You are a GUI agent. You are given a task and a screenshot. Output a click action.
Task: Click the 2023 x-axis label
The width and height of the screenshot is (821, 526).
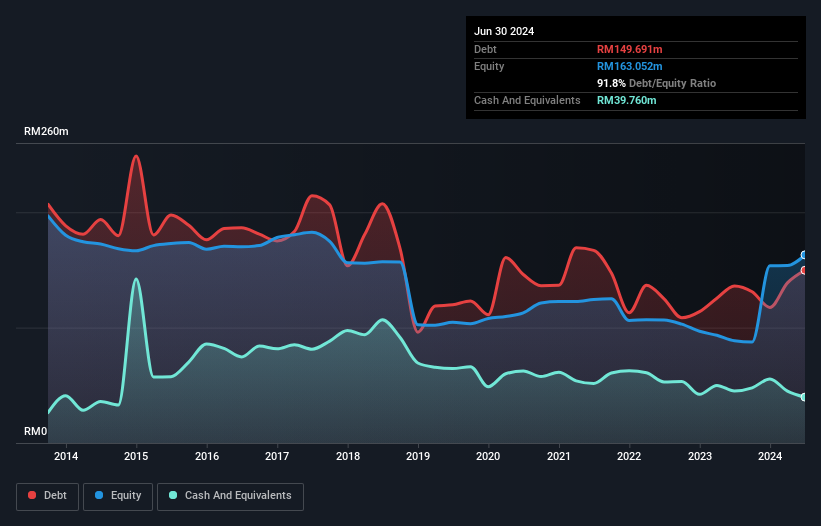pos(700,456)
